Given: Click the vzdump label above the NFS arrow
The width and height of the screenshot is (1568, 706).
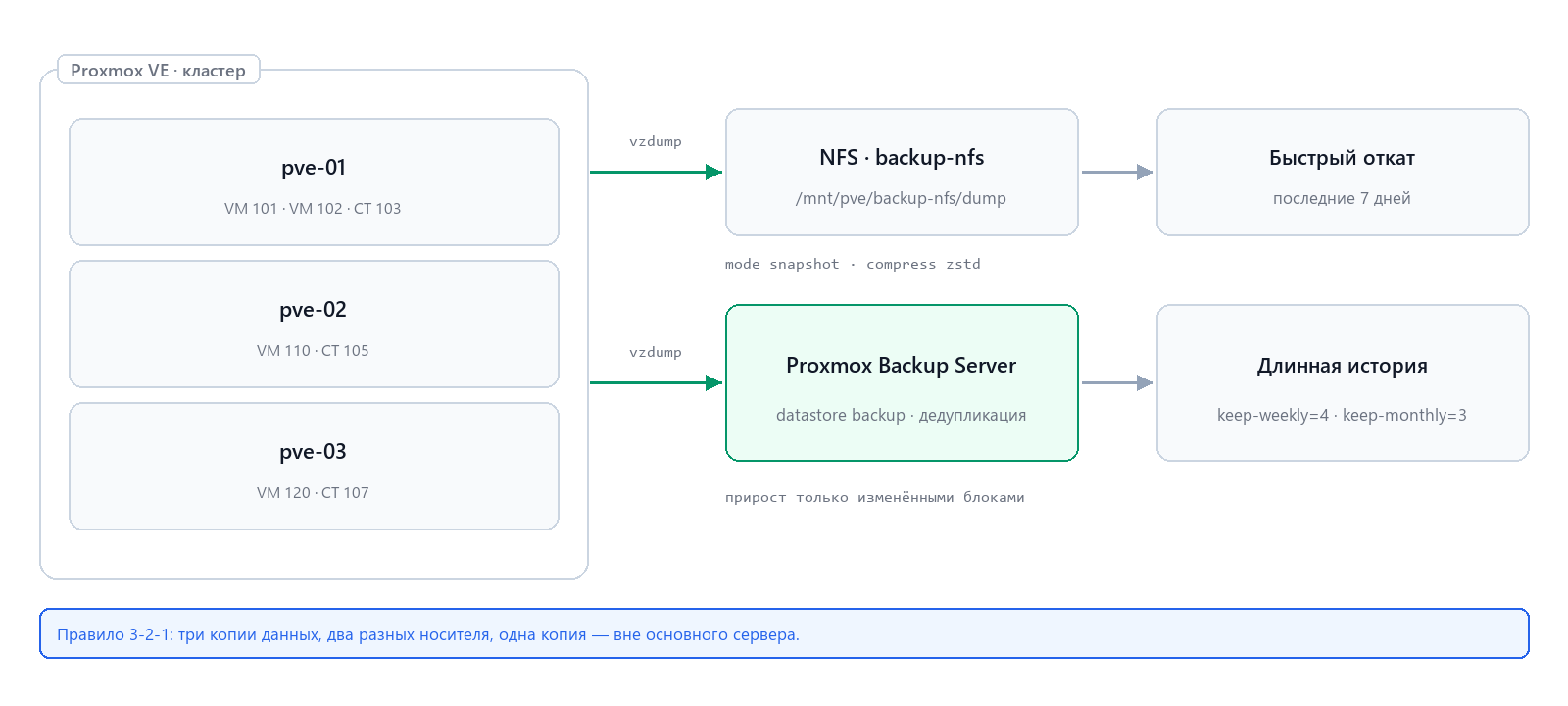Looking at the screenshot, I should click(x=656, y=141).
